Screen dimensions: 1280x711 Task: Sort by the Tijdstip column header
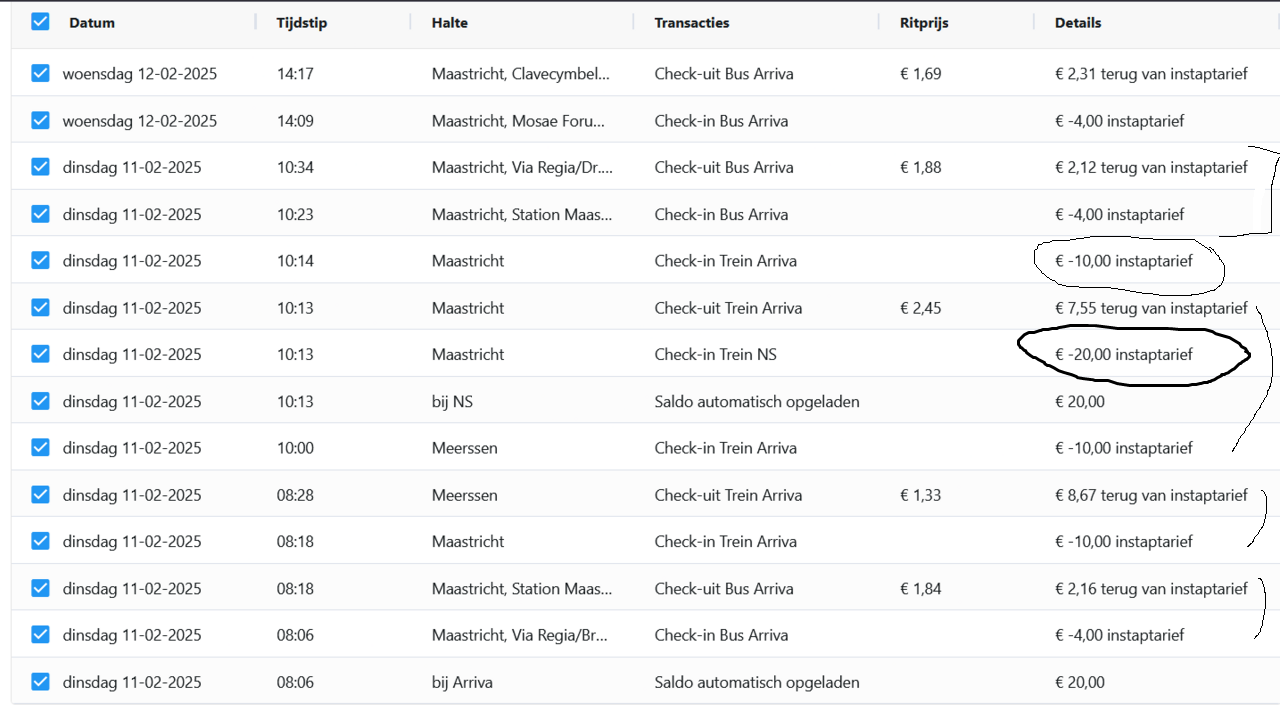pyautogui.click(x=302, y=23)
